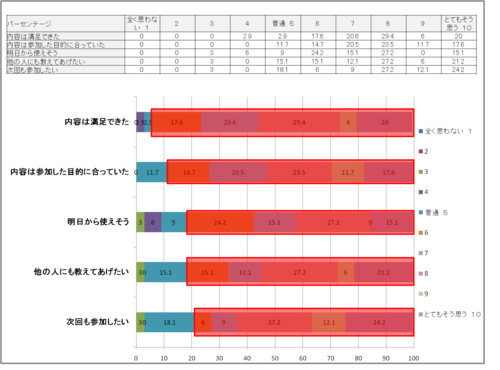Click the legend entry とてもそう思う 10
The width and height of the screenshot is (500, 370).
pos(450,314)
